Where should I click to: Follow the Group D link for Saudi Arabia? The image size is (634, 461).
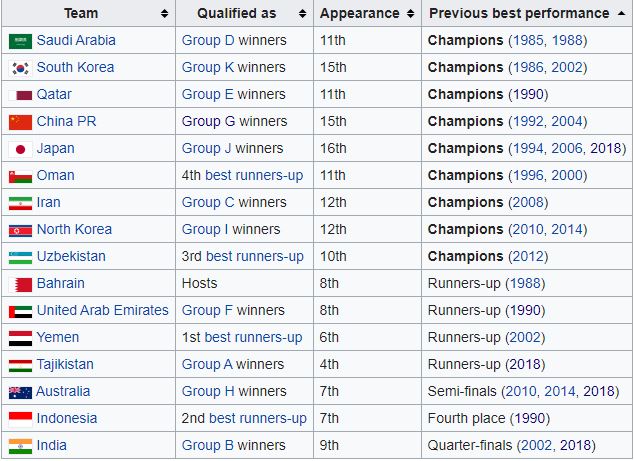pyautogui.click(x=208, y=41)
